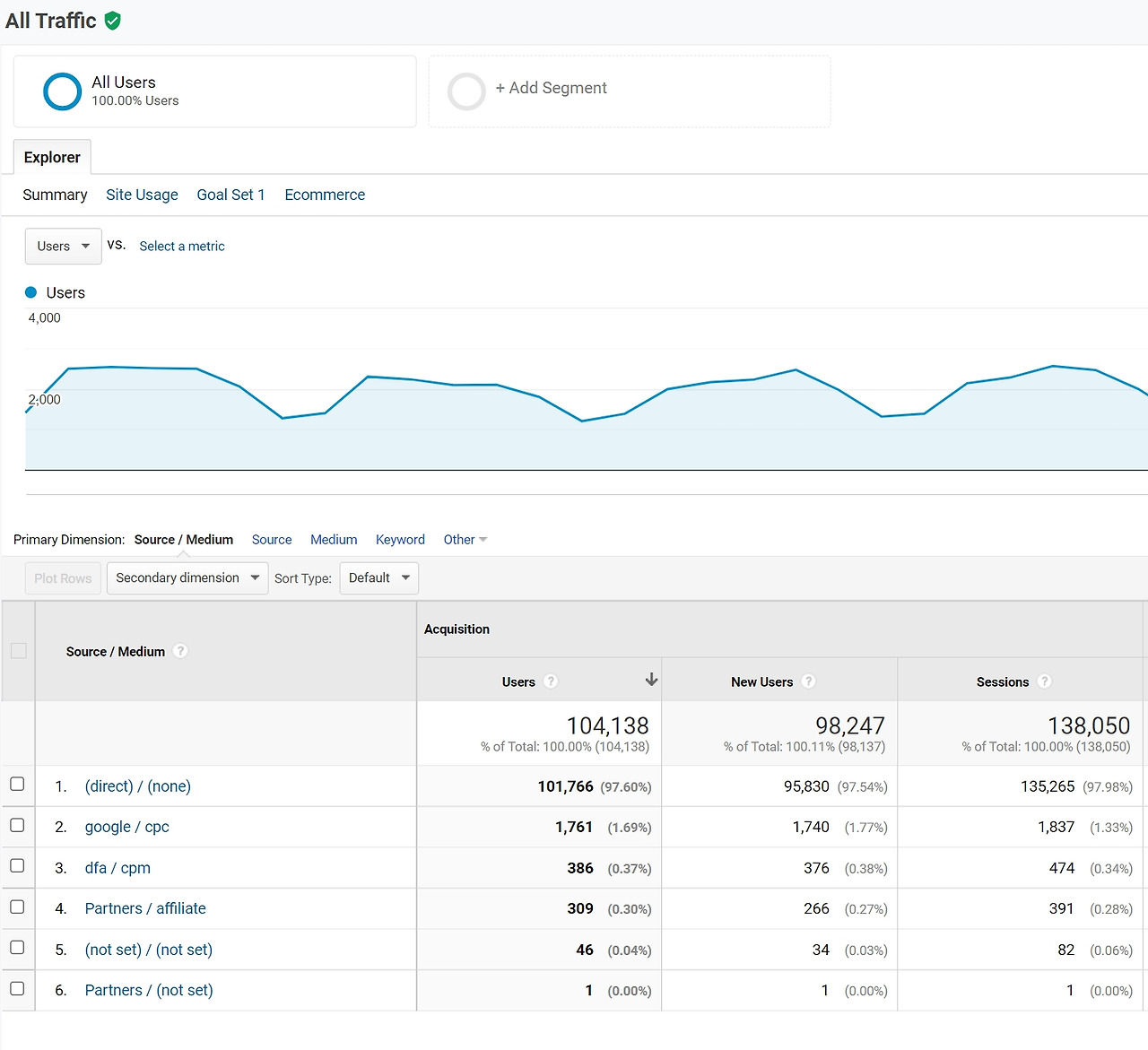Click the Add Segment empty circle icon
The image size is (1148, 1050).
coord(466,91)
